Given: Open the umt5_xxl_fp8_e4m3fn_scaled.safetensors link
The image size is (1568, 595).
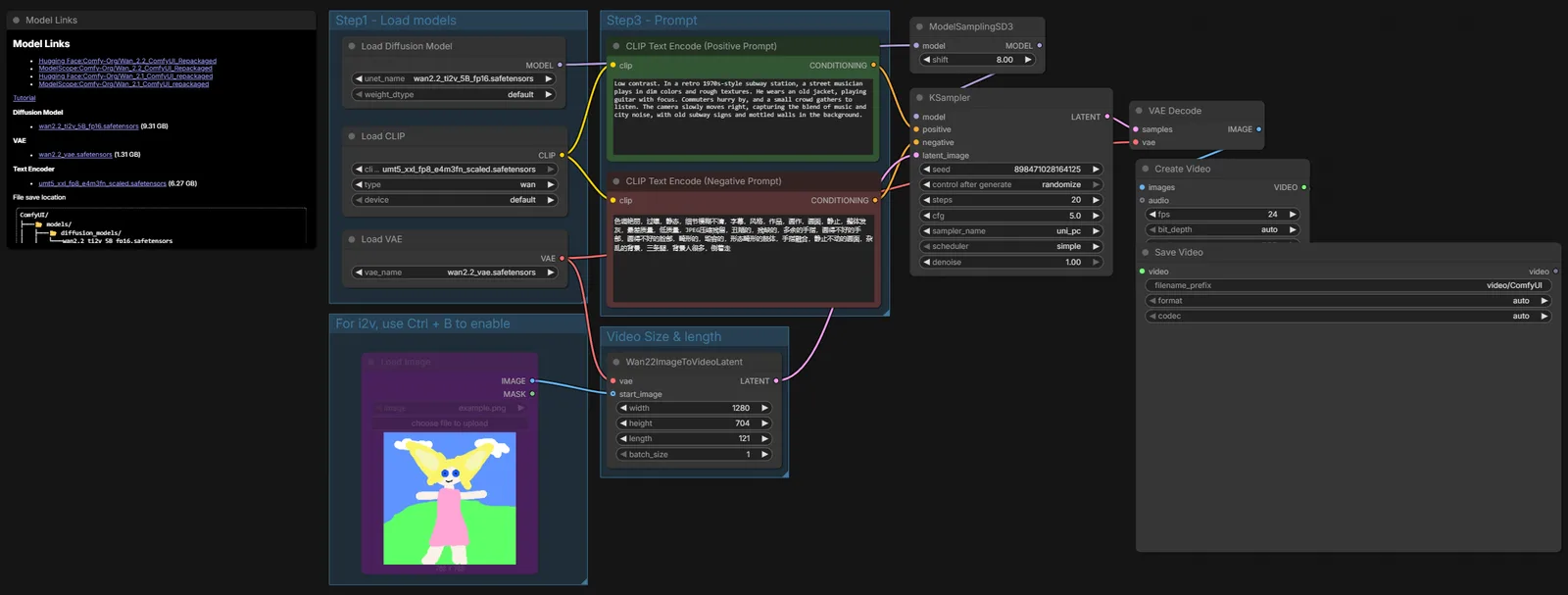Looking at the screenshot, I should 102,183.
